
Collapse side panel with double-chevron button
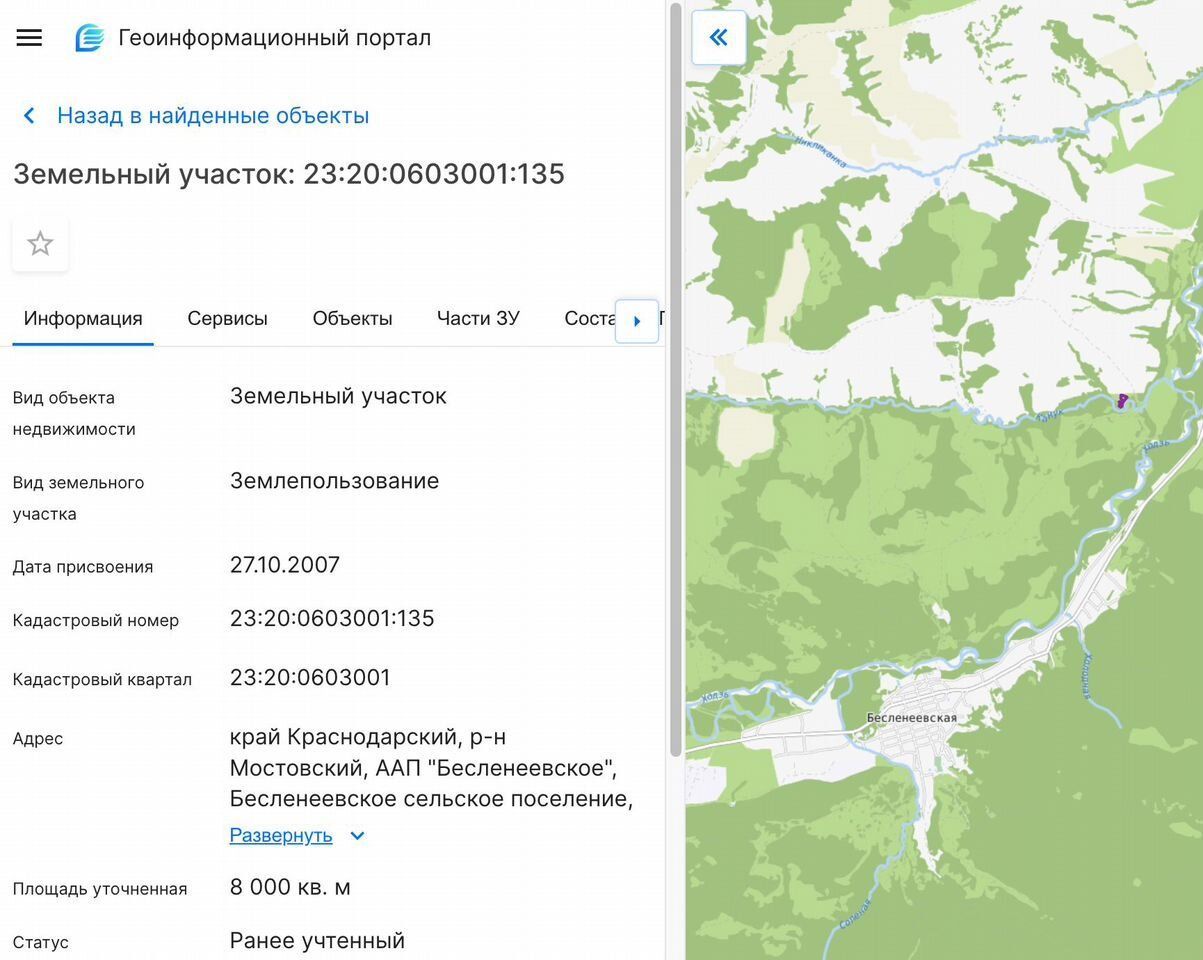click(718, 38)
